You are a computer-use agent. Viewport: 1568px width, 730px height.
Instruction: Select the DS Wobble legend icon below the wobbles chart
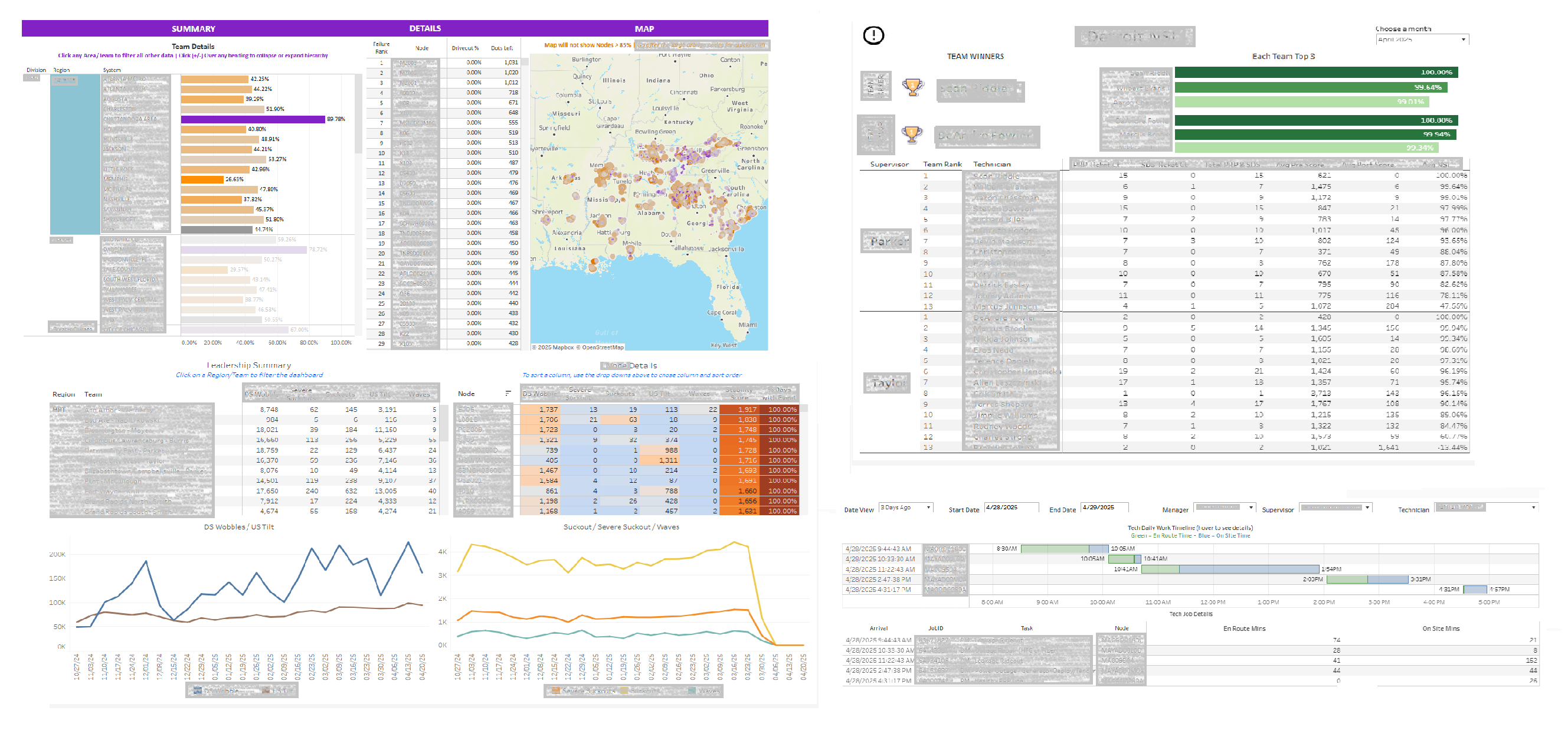[x=198, y=690]
